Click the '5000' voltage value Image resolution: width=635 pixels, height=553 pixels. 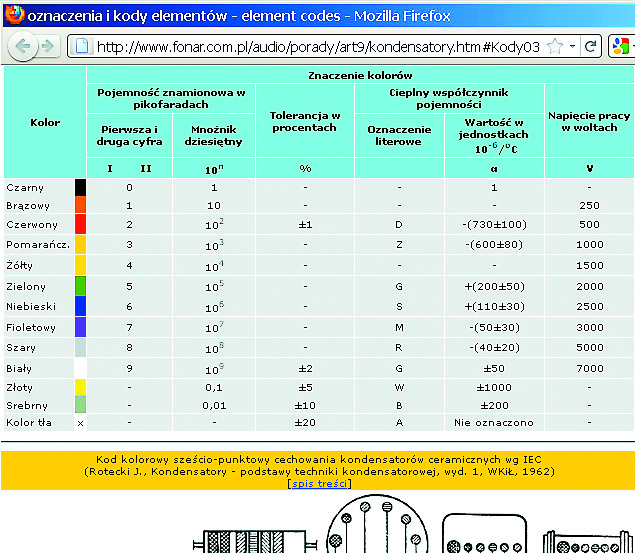pyautogui.click(x=590, y=347)
